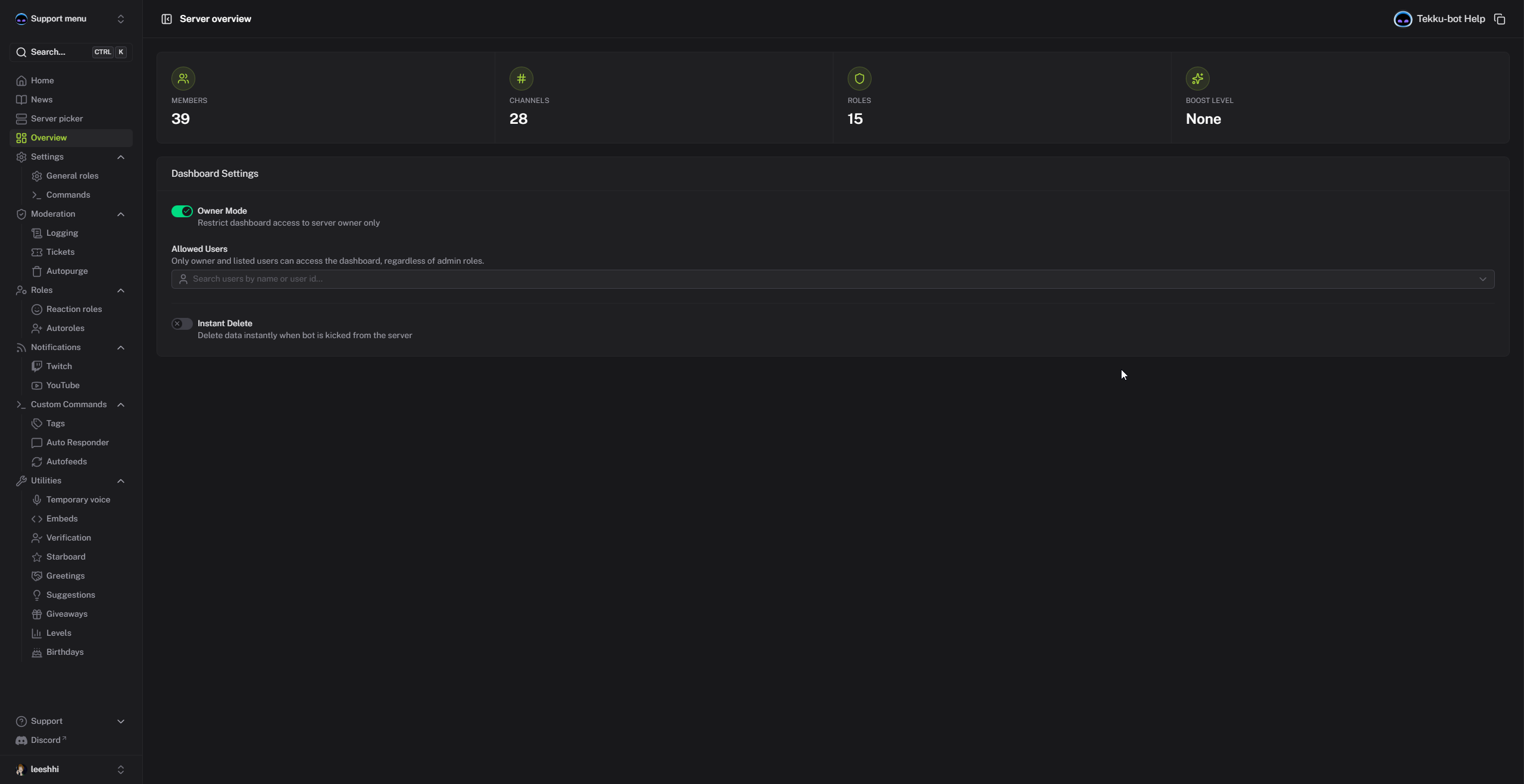Screen dimensions: 1524x784
Task: Select the Autopurge moderation icon
Action: point(37,271)
